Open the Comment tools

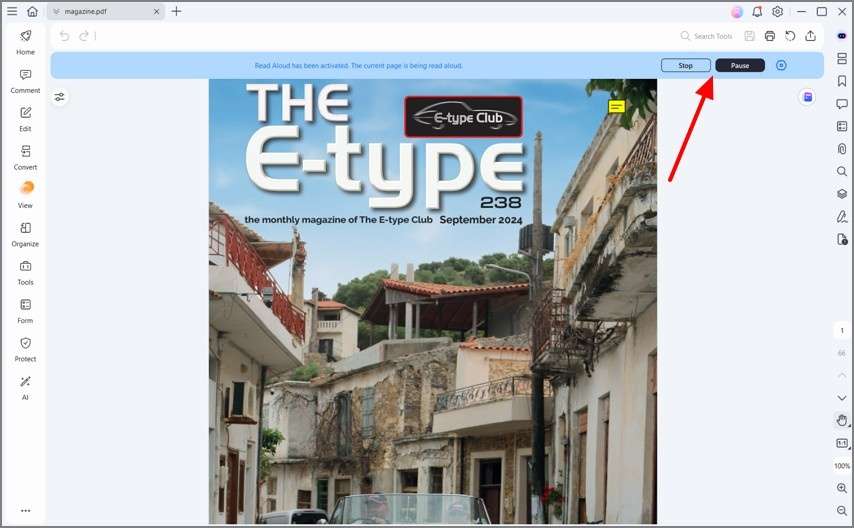25,81
